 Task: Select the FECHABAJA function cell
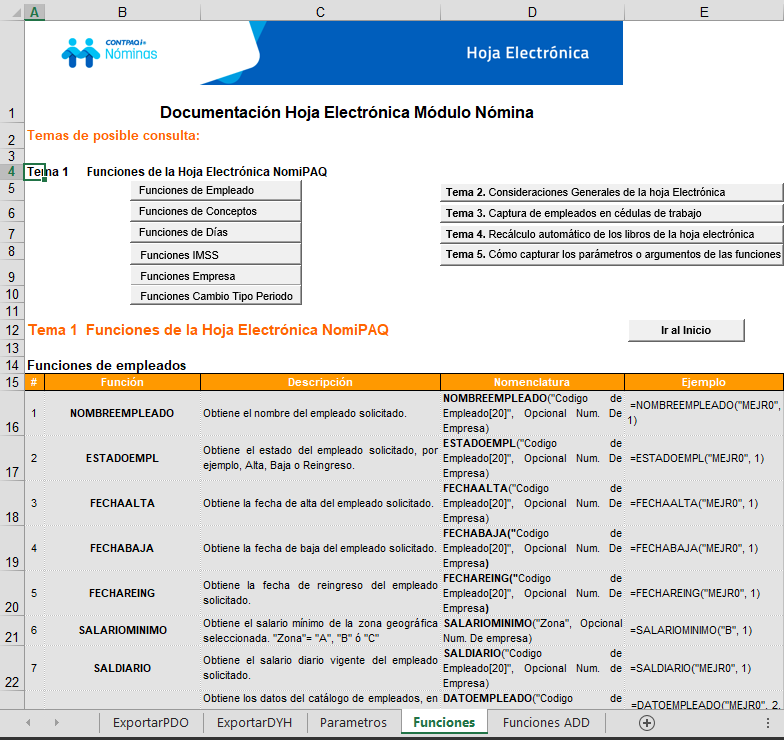[122, 548]
